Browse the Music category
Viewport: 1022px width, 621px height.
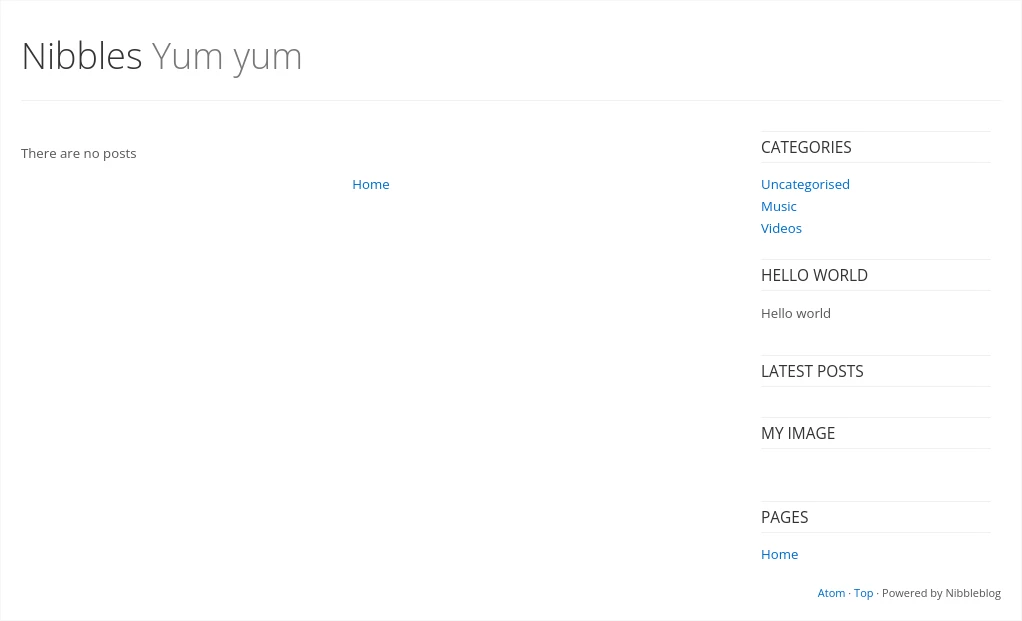pos(778,206)
